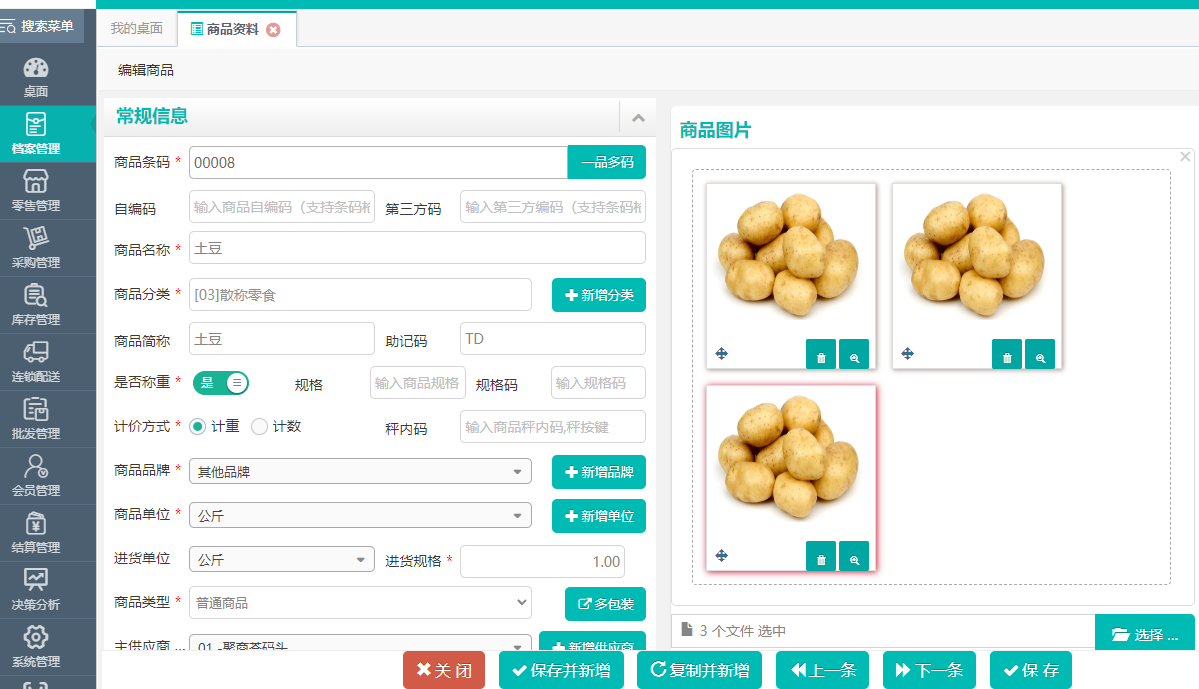Click the 新增单位 button
1199x689 pixels.
click(x=599, y=516)
